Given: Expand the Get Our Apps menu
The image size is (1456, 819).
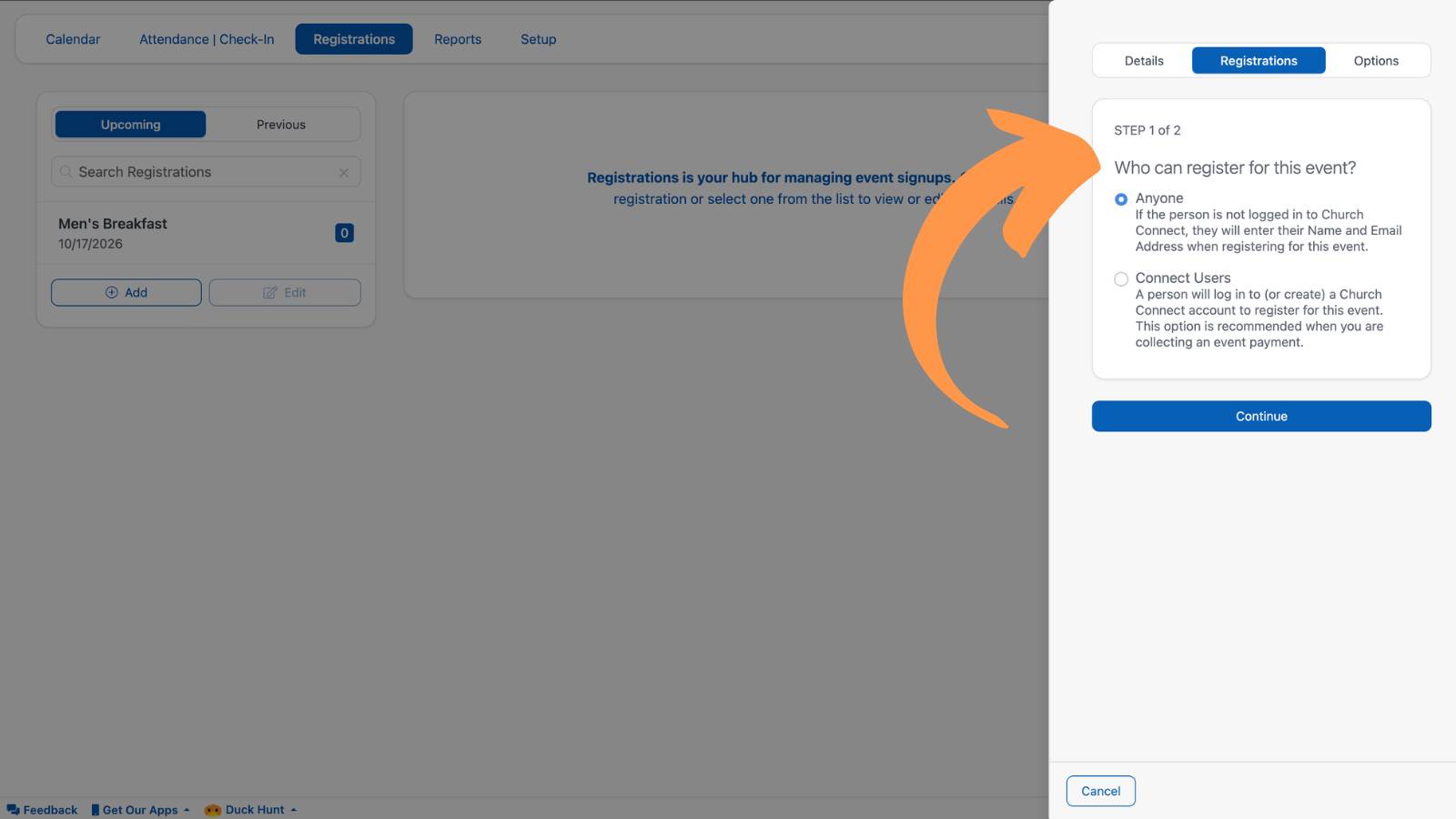Looking at the screenshot, I should click(140, 810).
